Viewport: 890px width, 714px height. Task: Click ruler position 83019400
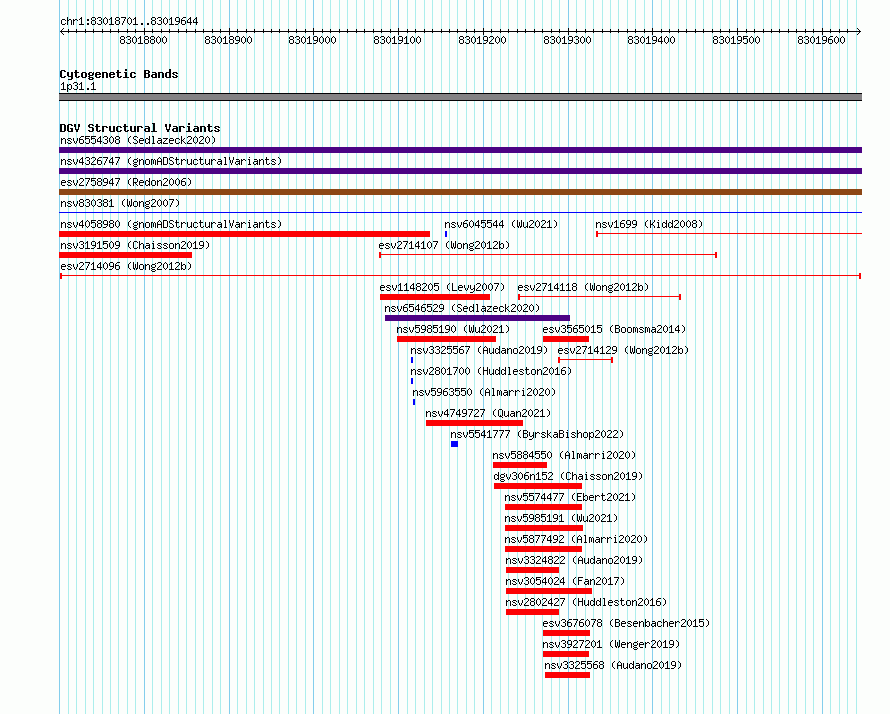pyautogui.click(x=651, y=40)
